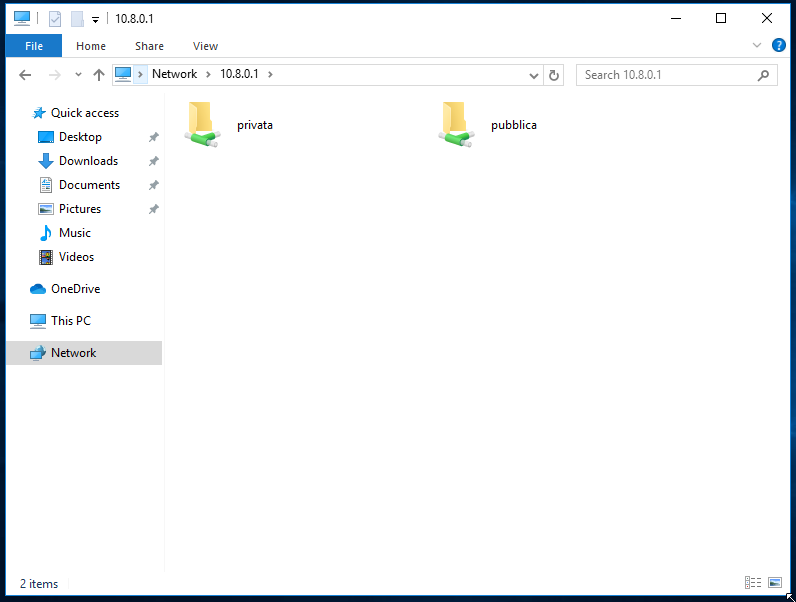The height and width of the screenshot is (602, 796).
Task: Open the File menu tab
Action: pos(34,46)
